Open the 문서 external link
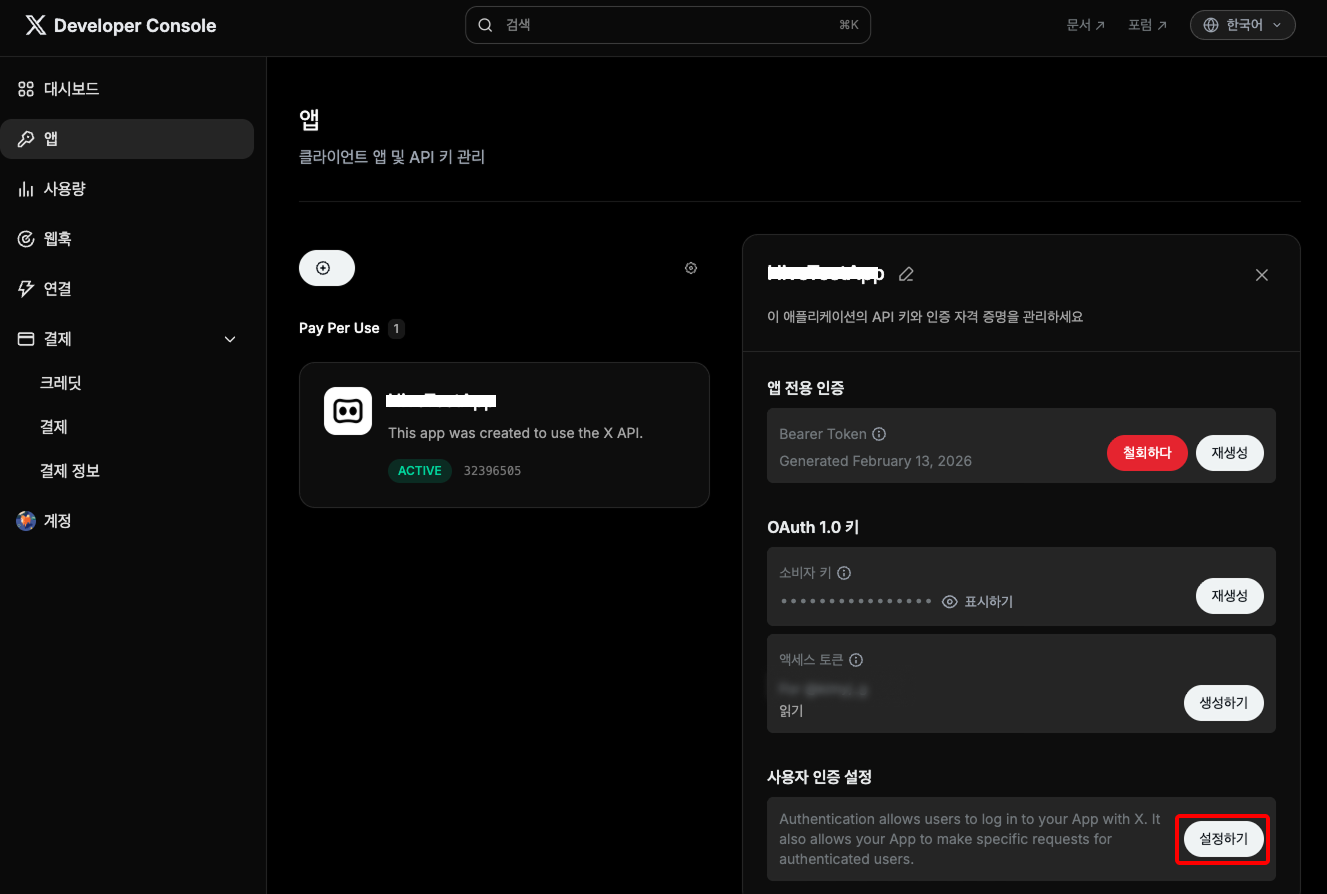1327x894 pixels. click(x=1085, y=25)
